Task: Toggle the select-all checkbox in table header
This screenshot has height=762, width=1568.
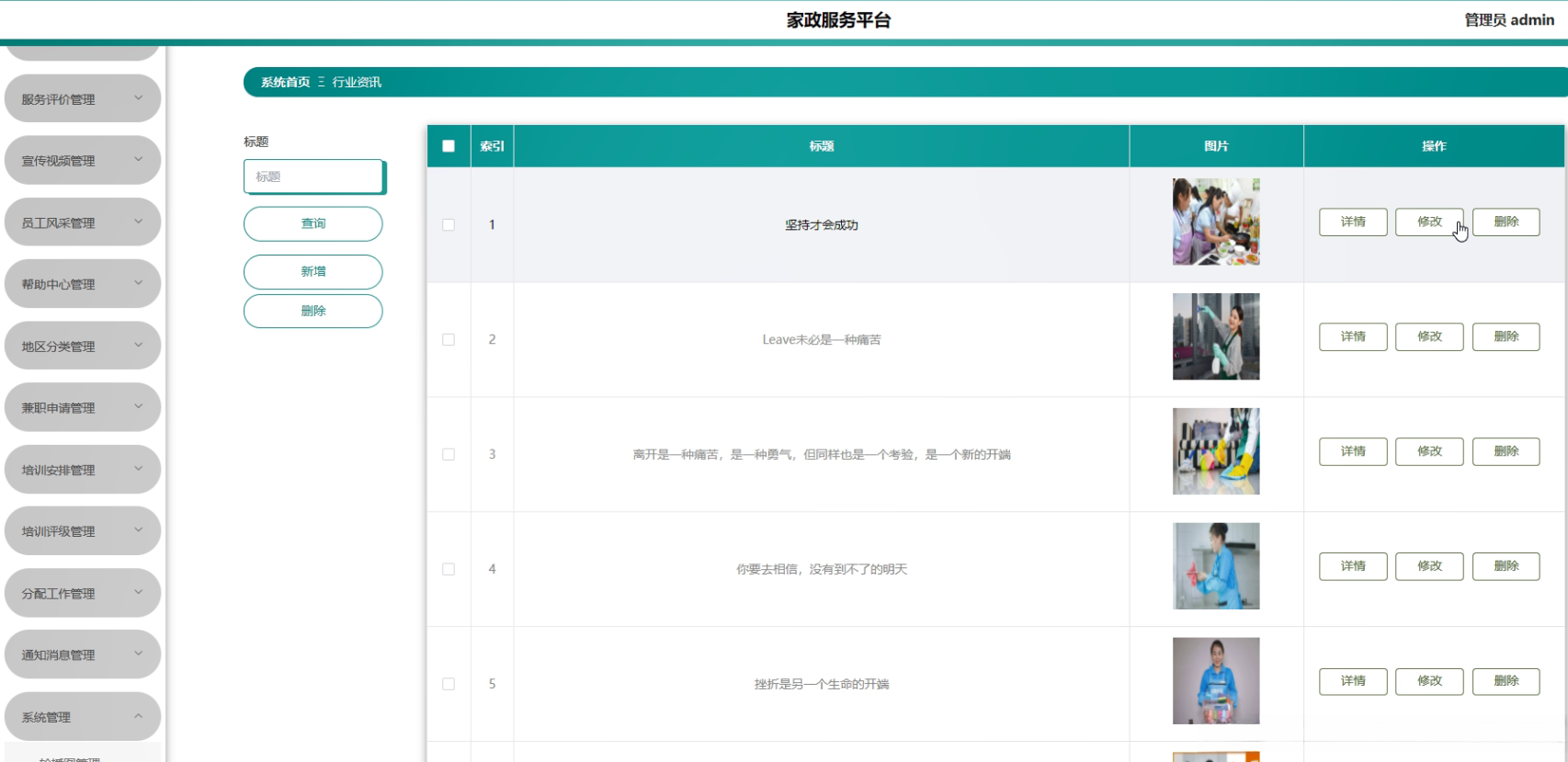Action: [x=449, y=146]
